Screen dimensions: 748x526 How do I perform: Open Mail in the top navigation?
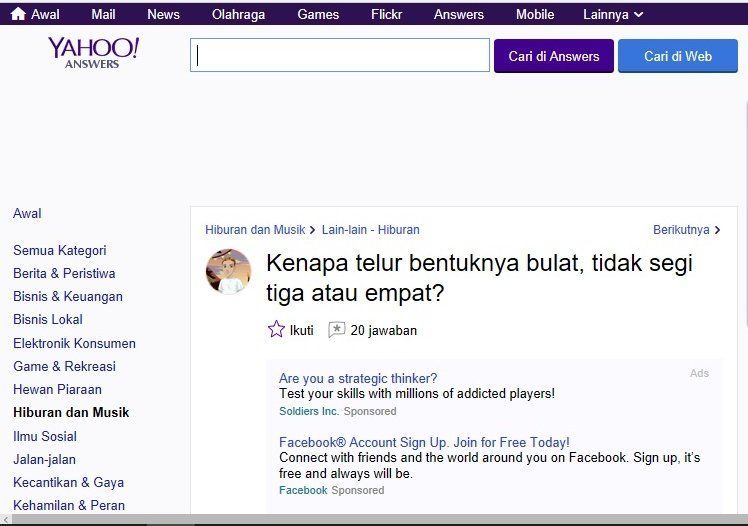pyautogui.click(x=103, y=14)
